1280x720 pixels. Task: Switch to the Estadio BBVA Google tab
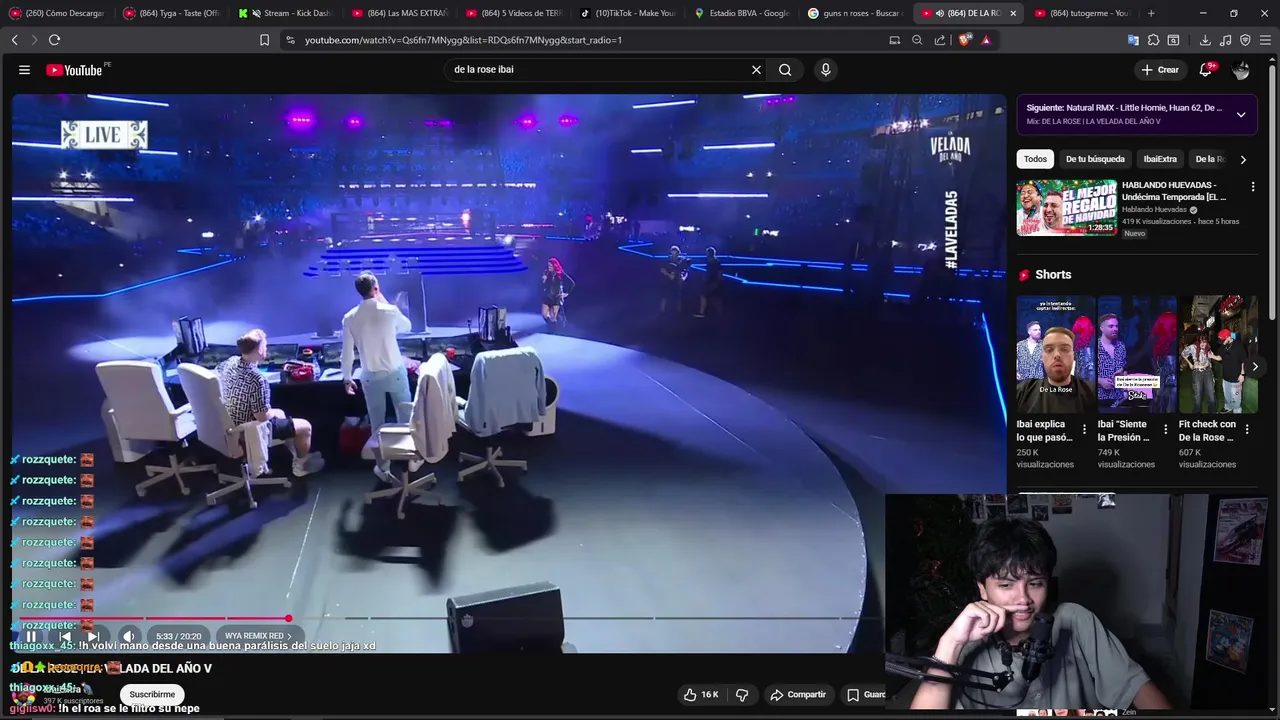pyautogui.click(x=741, y=13)
